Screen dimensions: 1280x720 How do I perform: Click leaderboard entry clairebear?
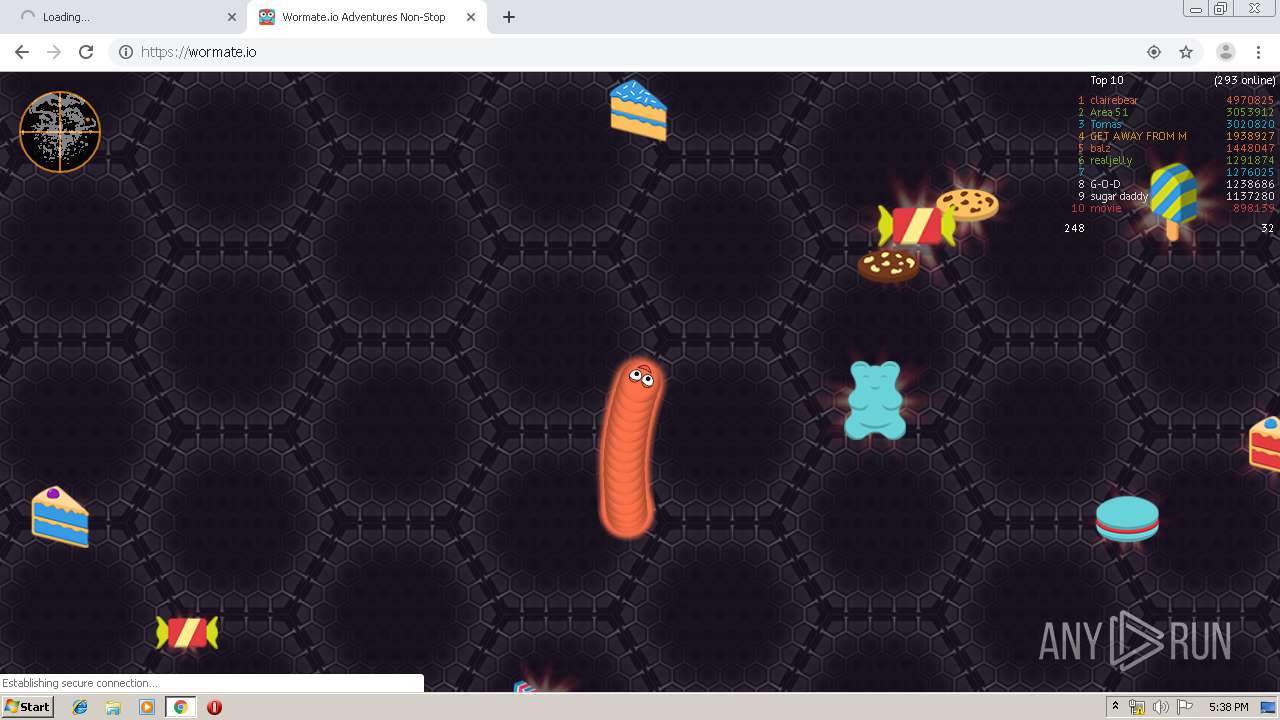click(1114, 100)
